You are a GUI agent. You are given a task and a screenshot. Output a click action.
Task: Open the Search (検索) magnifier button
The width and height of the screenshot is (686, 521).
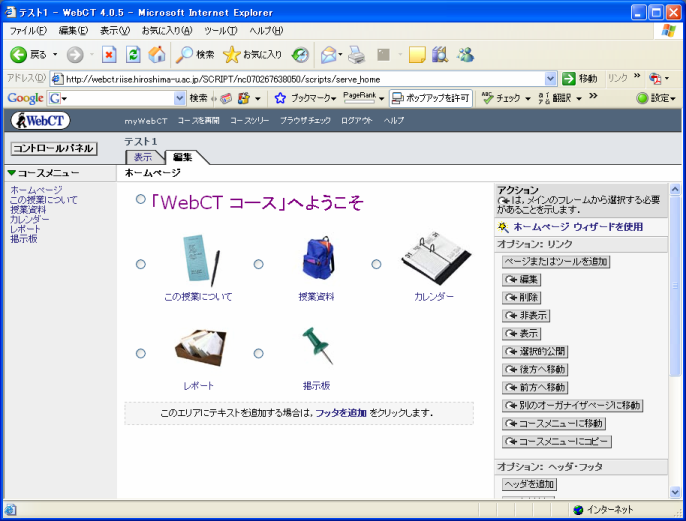pyautogui.click(x=195, y=55)
